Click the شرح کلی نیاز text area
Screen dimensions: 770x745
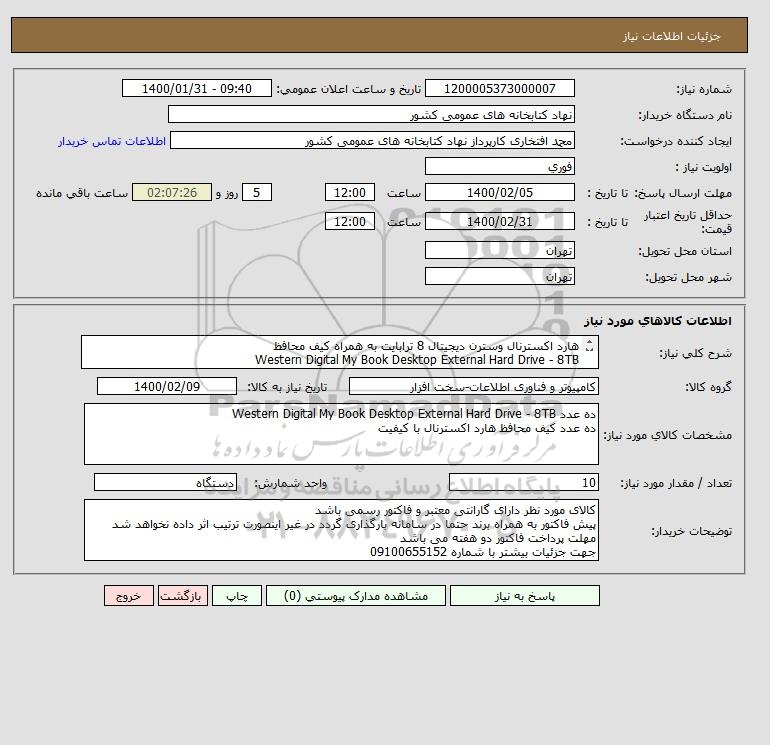[x=340, y=353]
